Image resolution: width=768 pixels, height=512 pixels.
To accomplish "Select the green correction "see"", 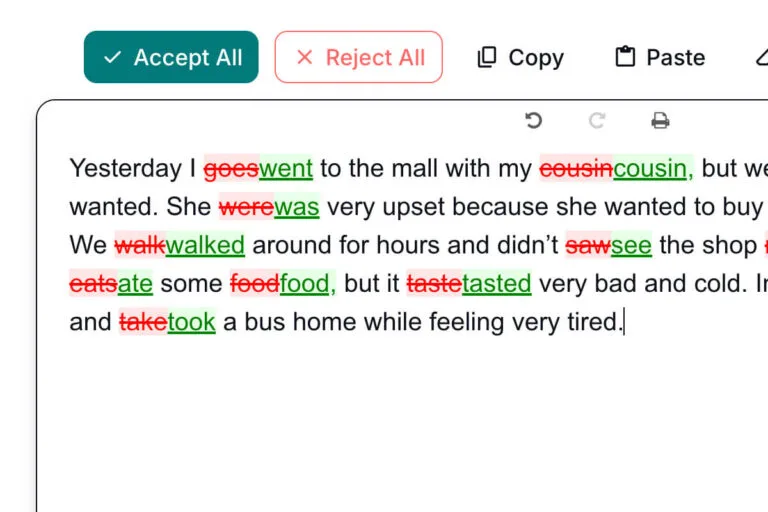I will point(631,245).
